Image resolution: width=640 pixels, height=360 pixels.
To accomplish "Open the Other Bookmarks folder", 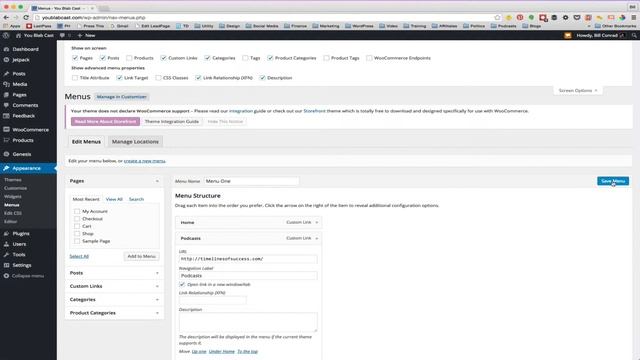I will point(615,26).
